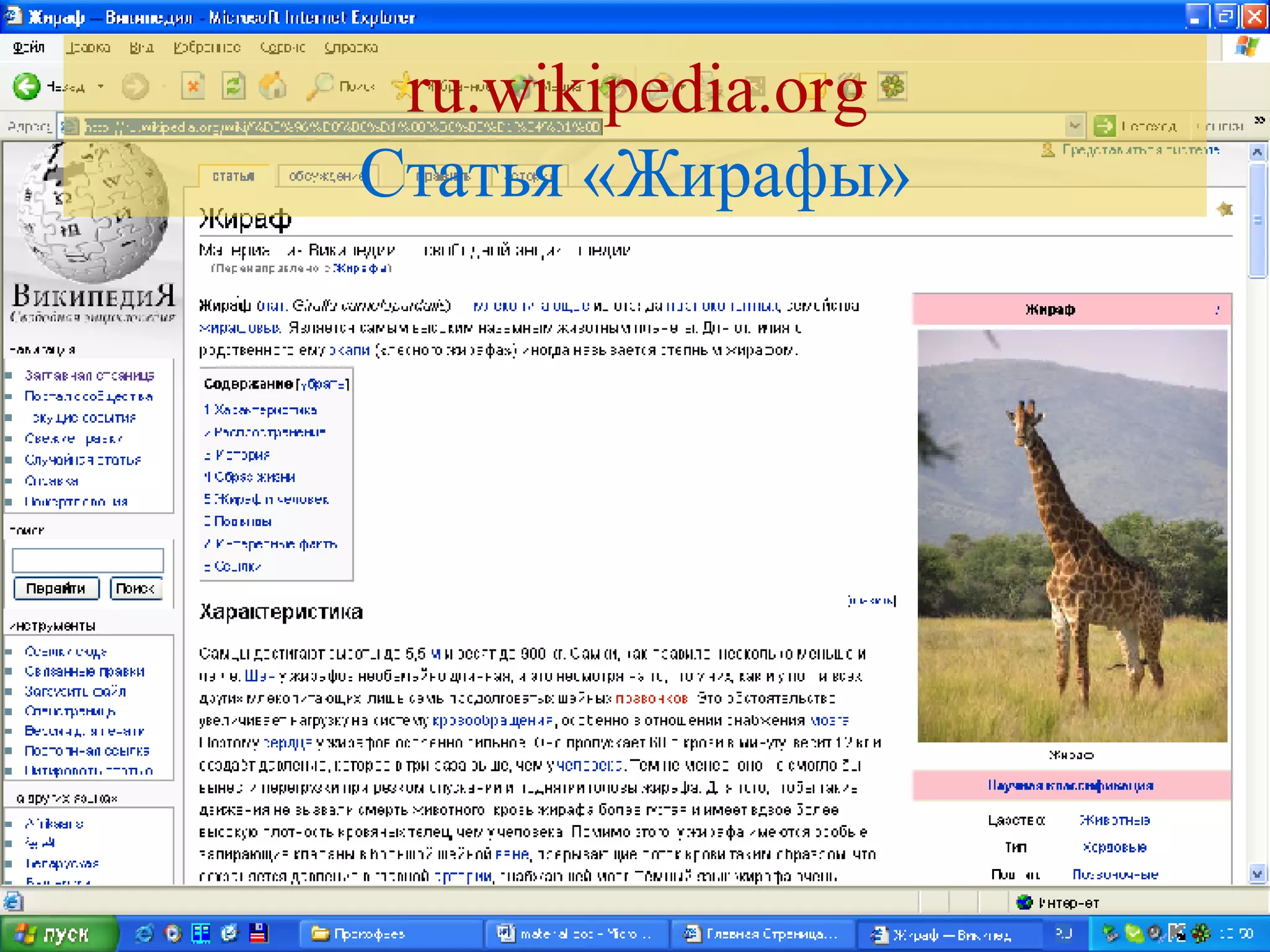Screen dimensions: 1270x952
Task: Click the Windows flag logo in IE corner
Action: pos(1246,47)
